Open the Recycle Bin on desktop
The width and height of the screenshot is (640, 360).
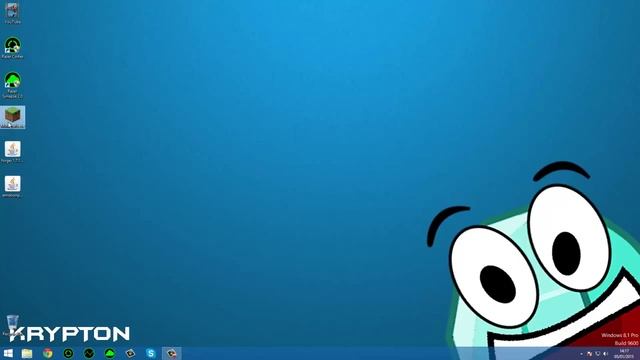tap(12, 324)
